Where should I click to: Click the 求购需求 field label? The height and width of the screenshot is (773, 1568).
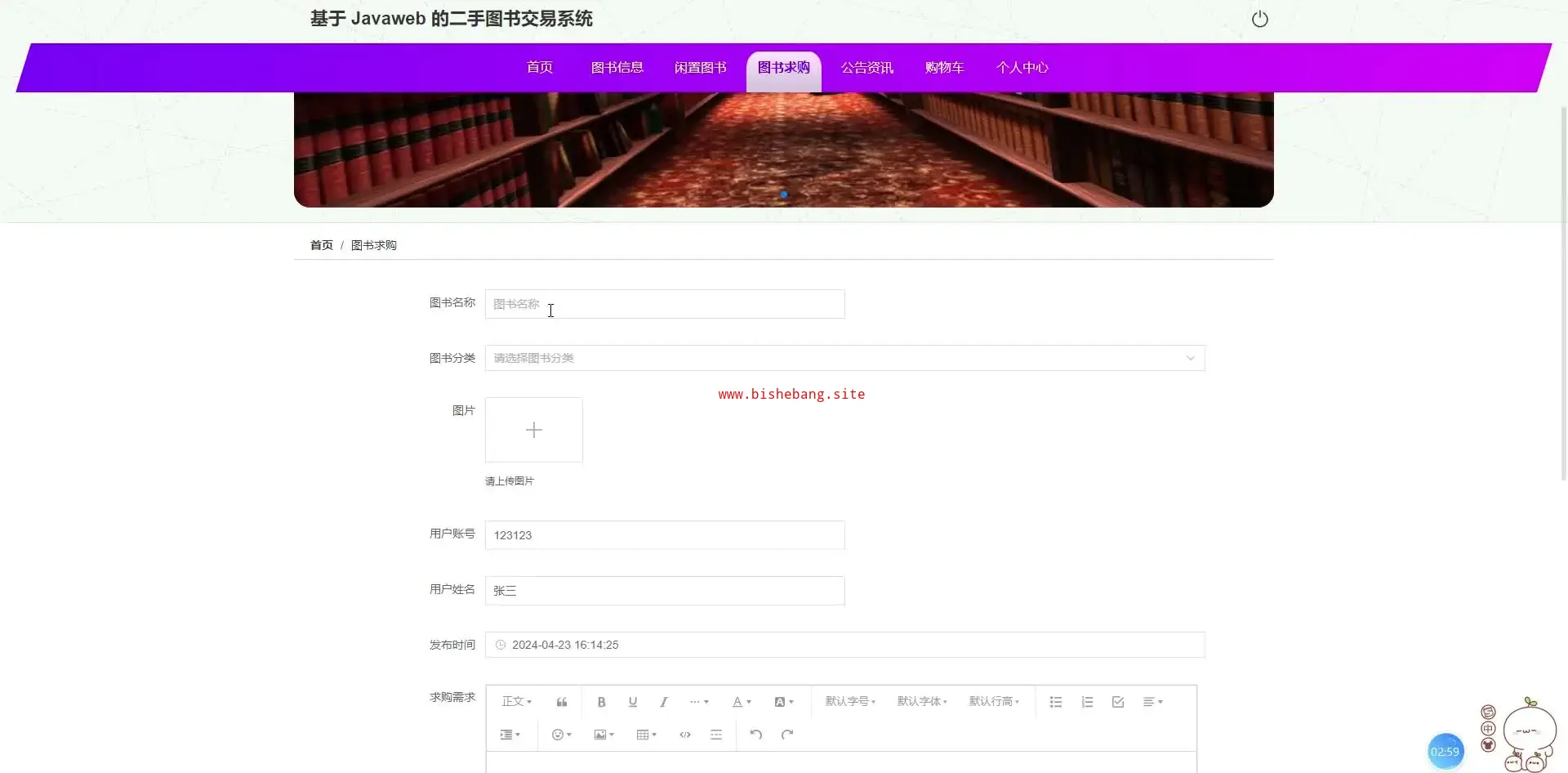[x=452, y=697]
